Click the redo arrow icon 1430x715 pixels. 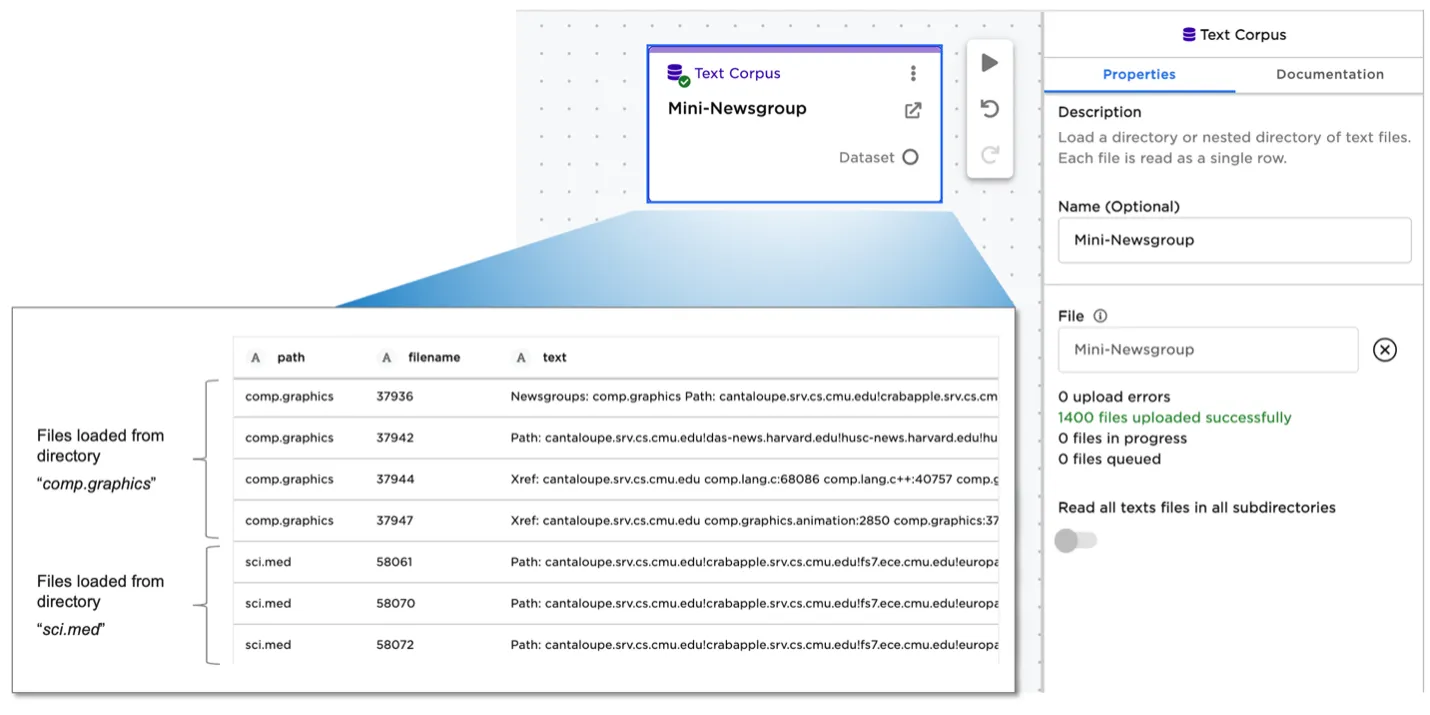click(989, 155)
